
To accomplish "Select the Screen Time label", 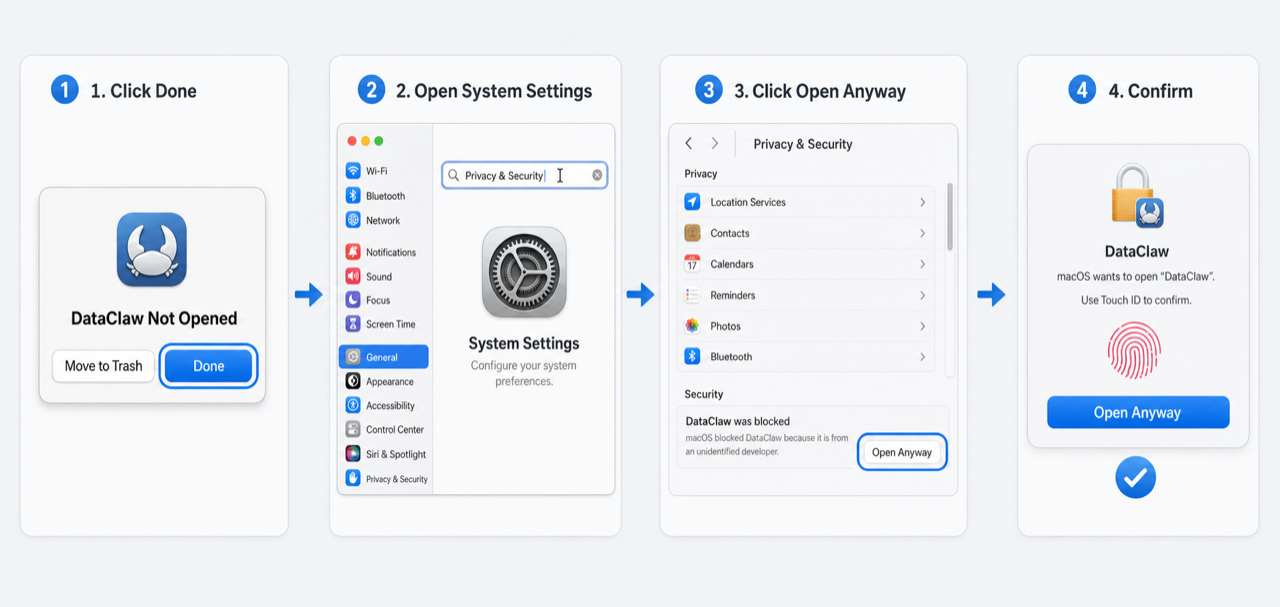I will click(x=391, y=324).
